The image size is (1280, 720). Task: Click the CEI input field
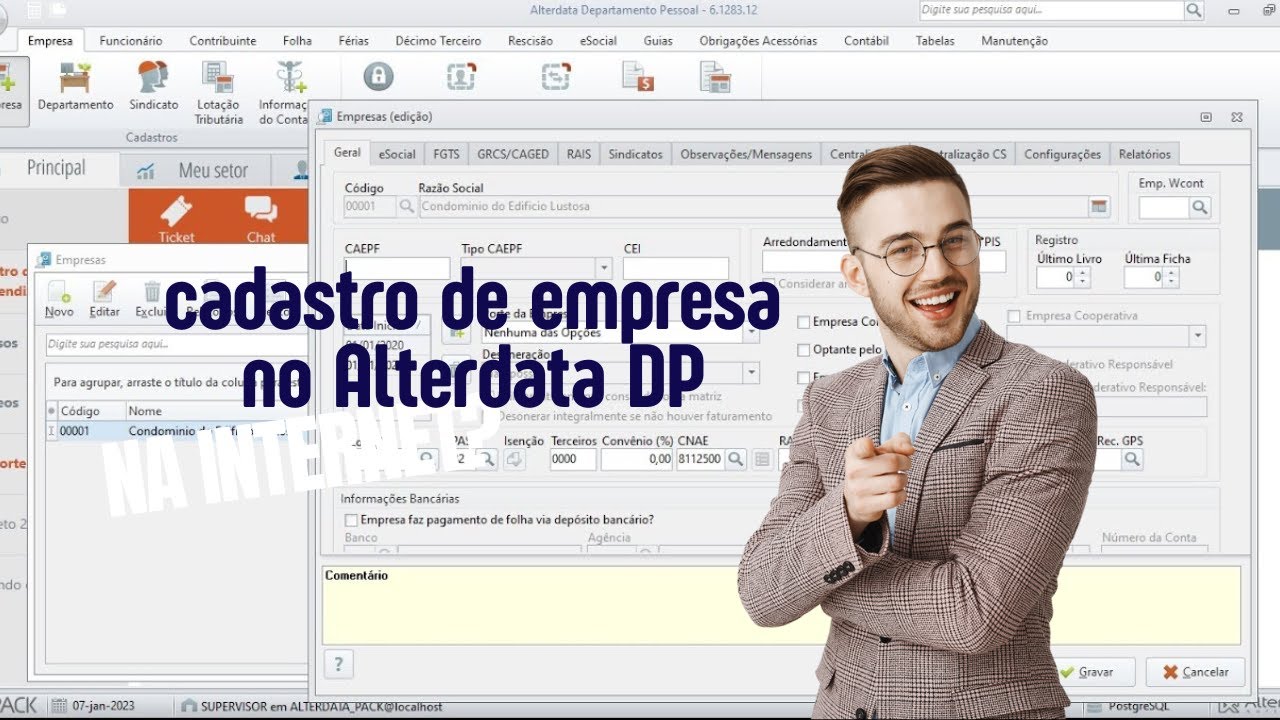[676, 268]
